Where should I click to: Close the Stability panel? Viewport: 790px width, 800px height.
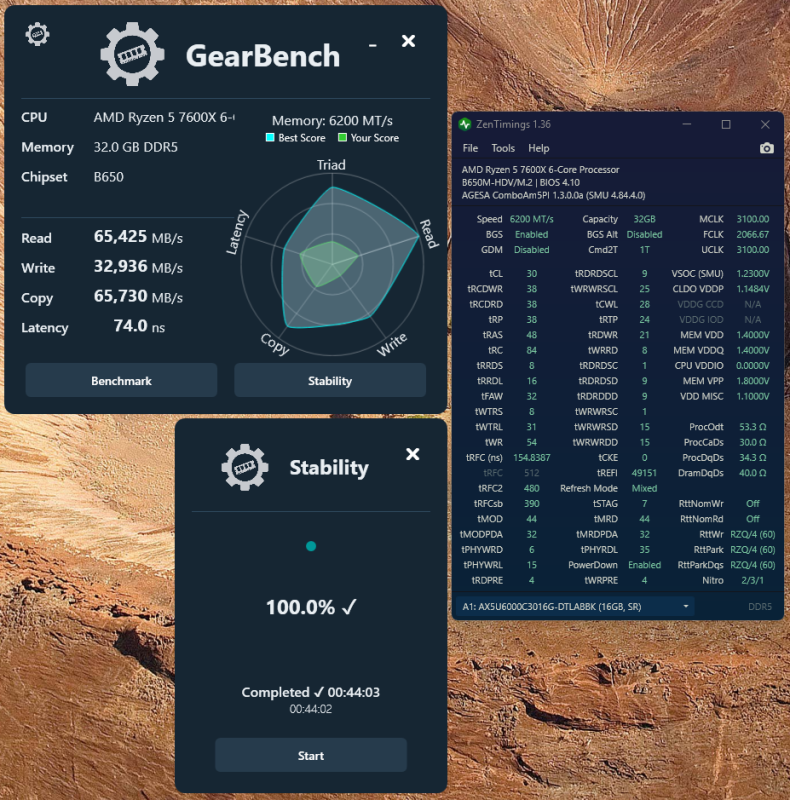point(412,454)
